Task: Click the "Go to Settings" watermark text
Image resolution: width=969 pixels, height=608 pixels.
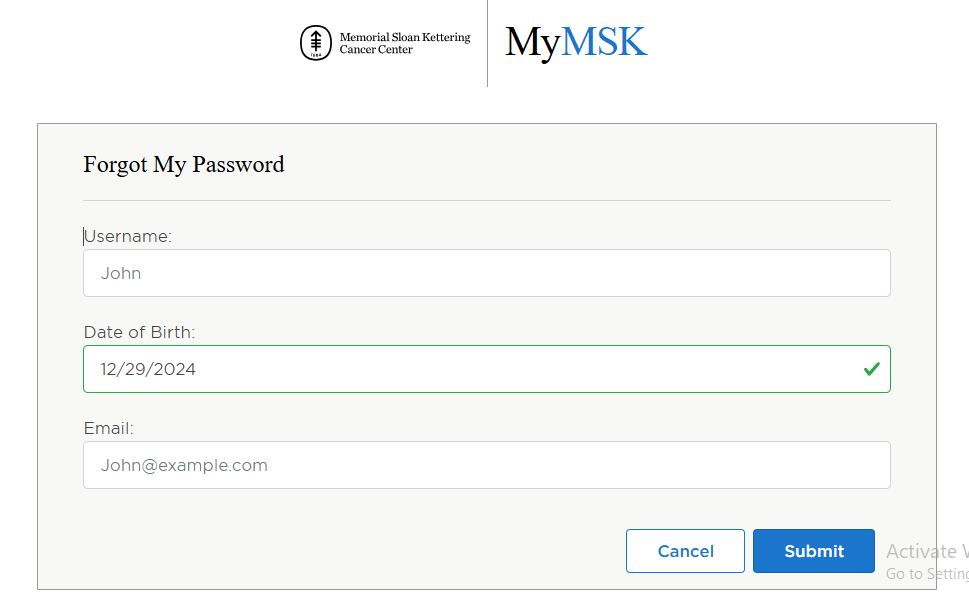Action: (x=927, y=574)
